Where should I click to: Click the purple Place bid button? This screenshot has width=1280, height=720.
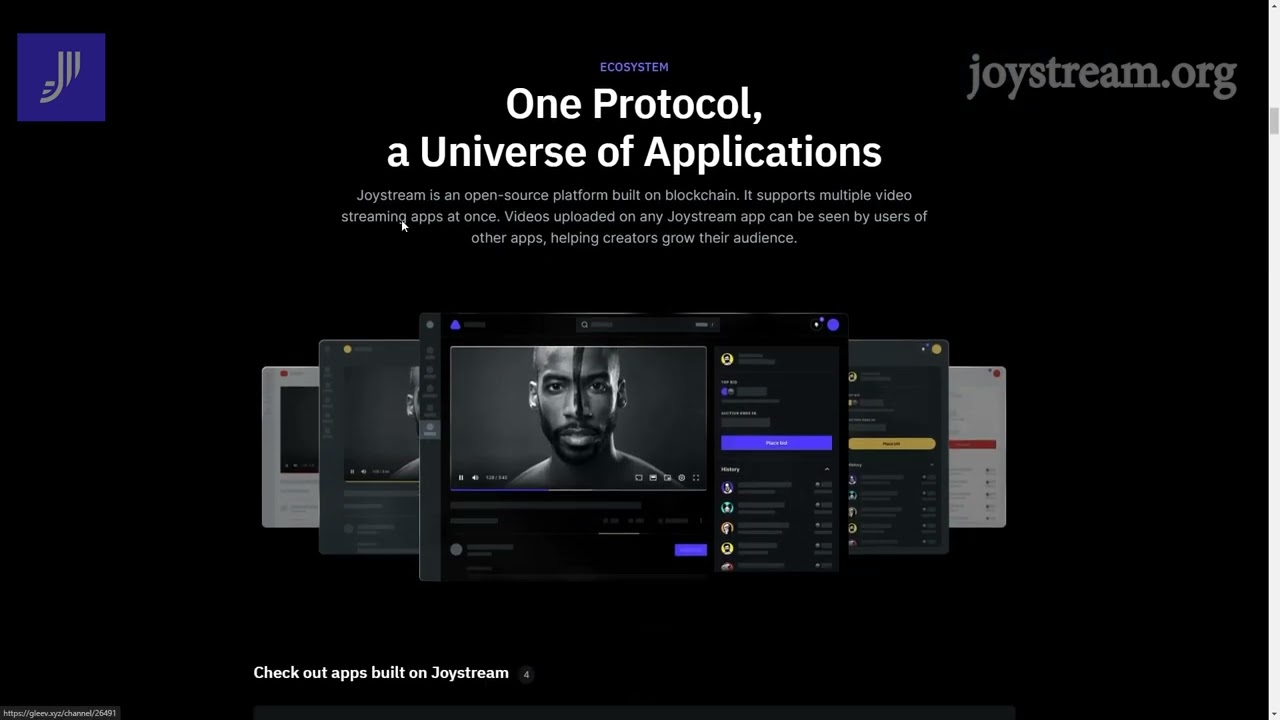pos(777,443)
